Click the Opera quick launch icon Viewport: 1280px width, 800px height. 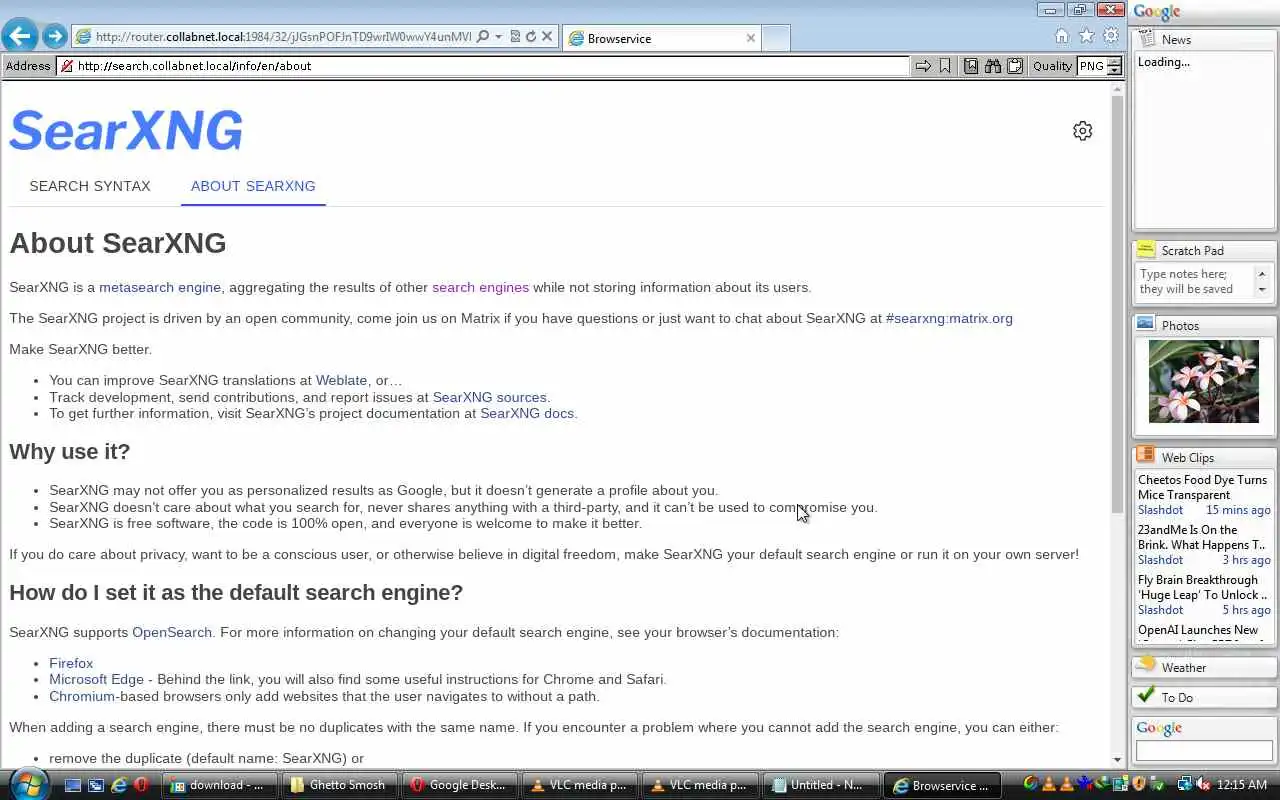point(140,786)
